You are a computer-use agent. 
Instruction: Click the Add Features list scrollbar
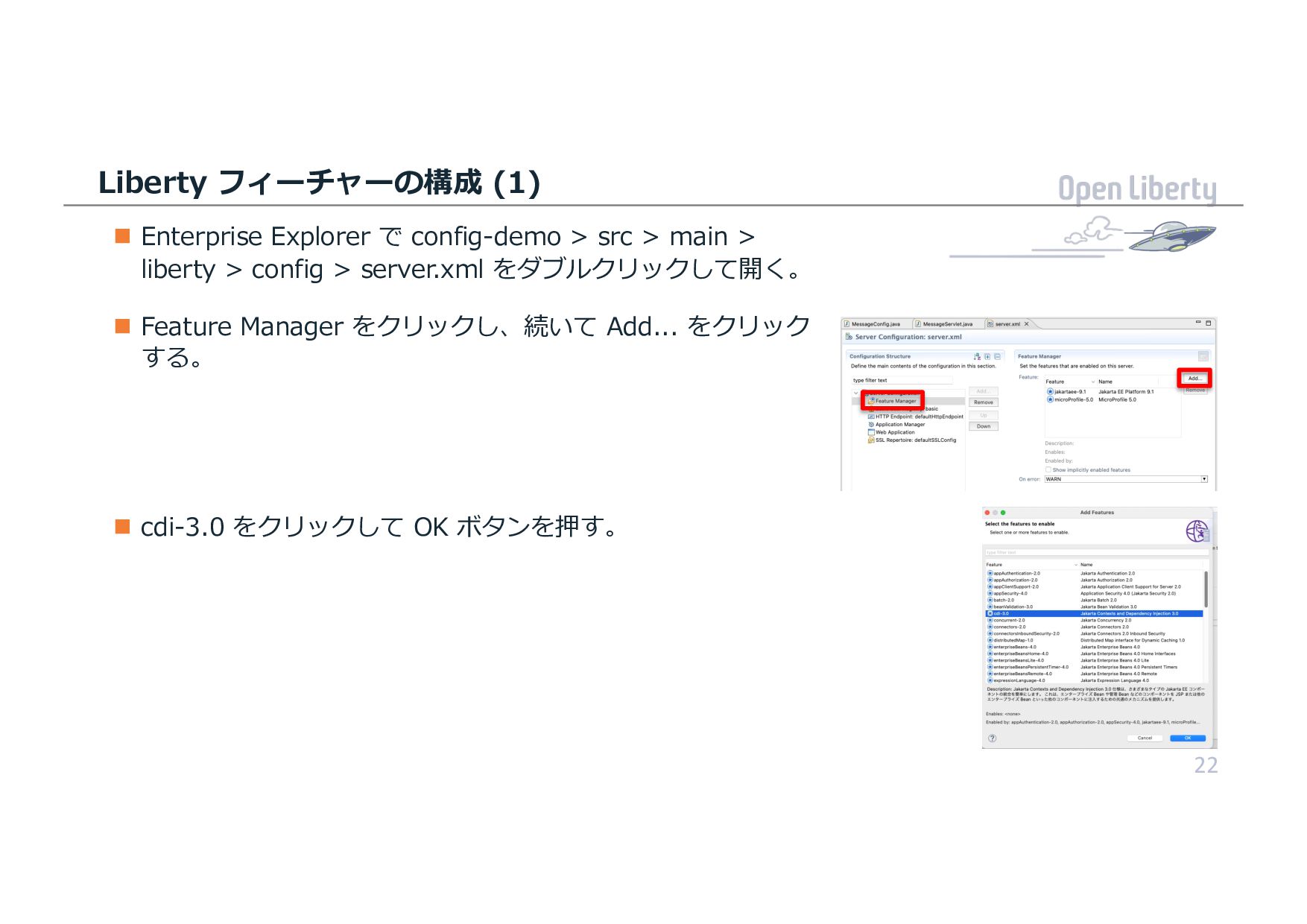pyautogui.click(x=1206, y=589)
